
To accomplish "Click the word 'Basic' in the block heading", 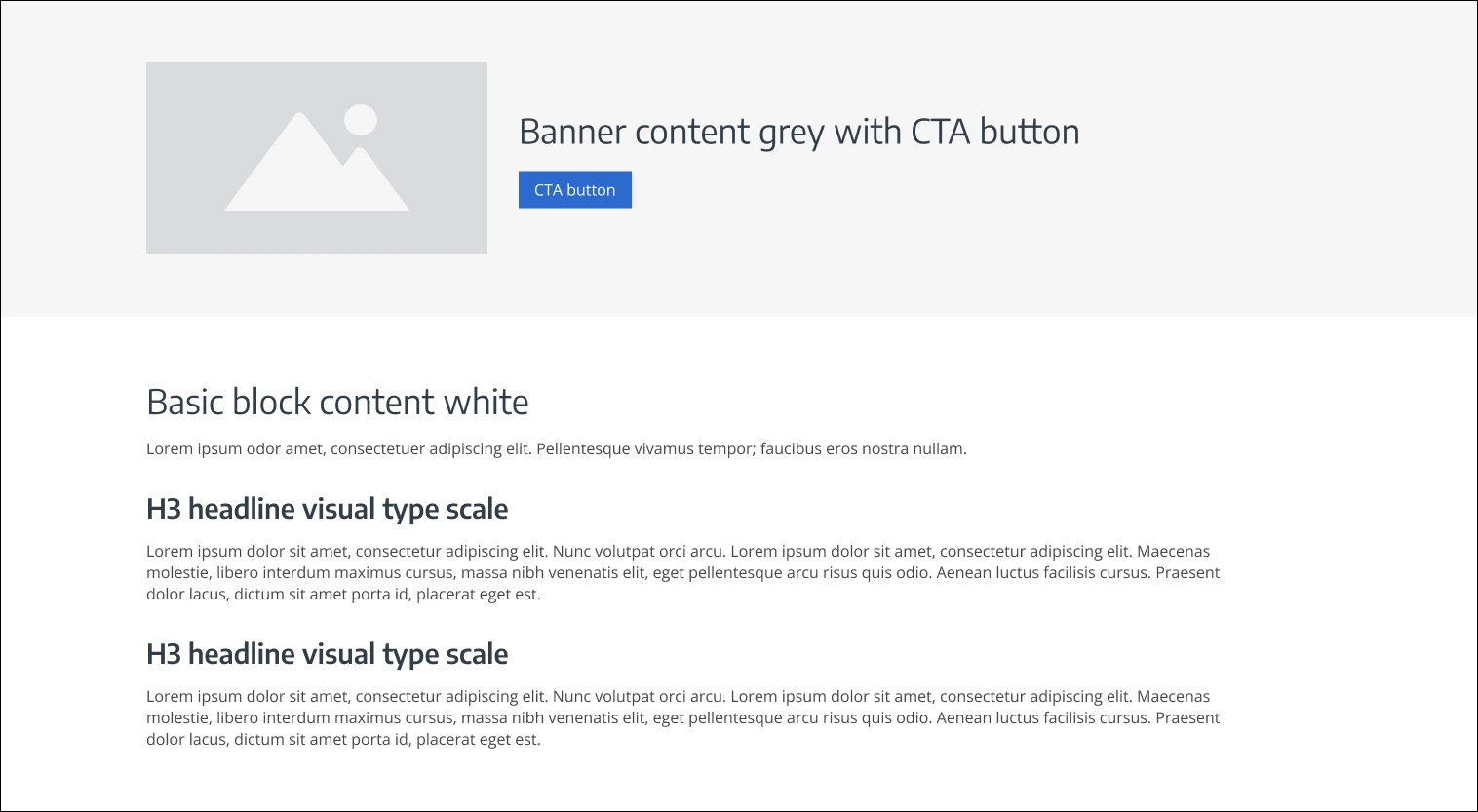I will coord(185,402).
